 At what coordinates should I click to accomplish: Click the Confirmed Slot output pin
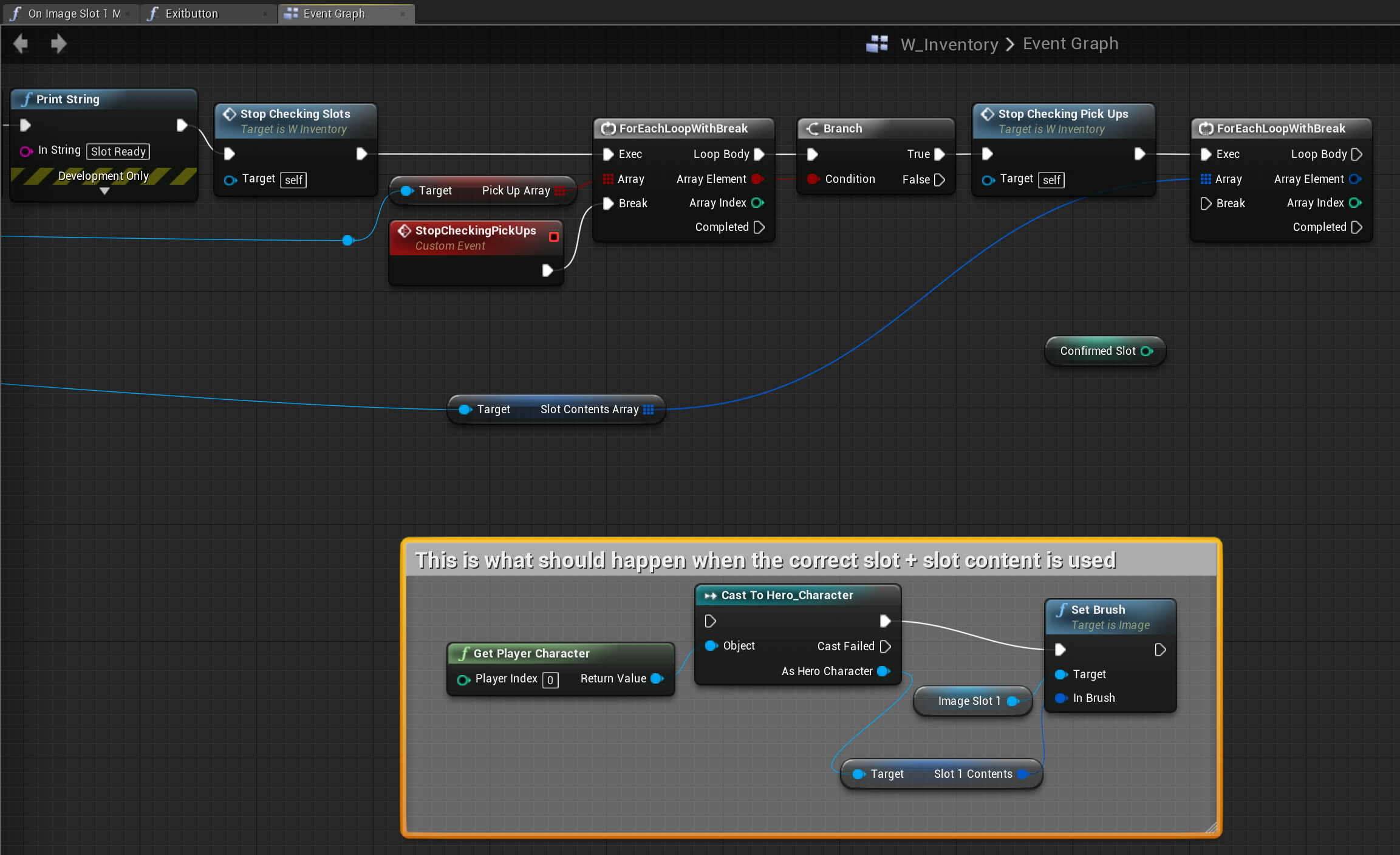[1146, 351]
